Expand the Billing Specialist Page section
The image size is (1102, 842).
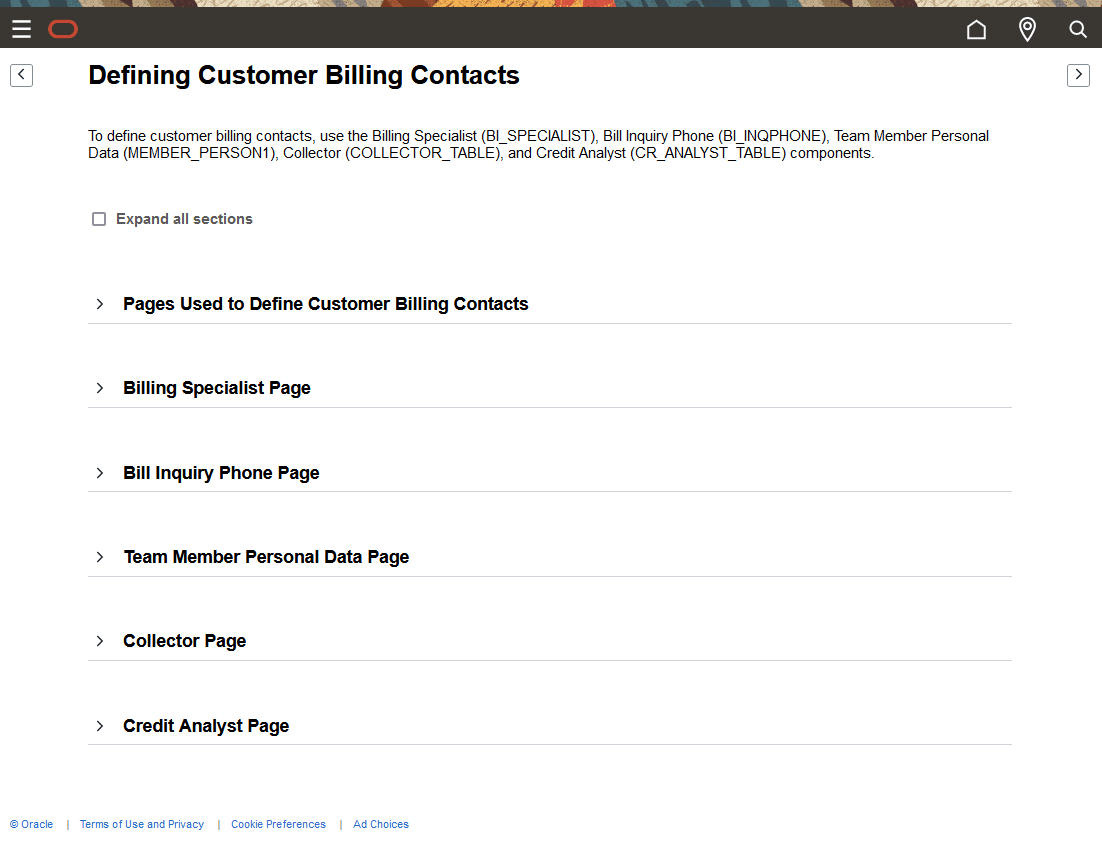[216, 388]
